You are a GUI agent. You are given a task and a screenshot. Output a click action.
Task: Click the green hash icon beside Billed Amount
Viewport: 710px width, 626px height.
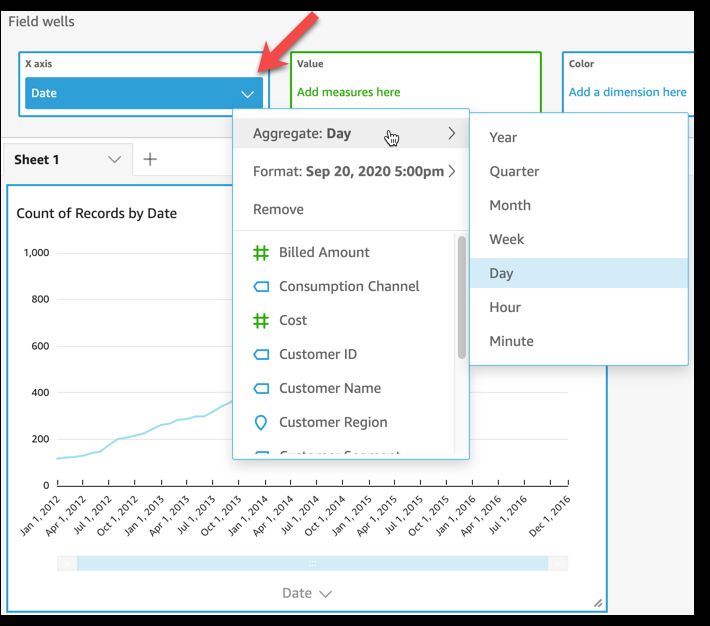[261, 253]
